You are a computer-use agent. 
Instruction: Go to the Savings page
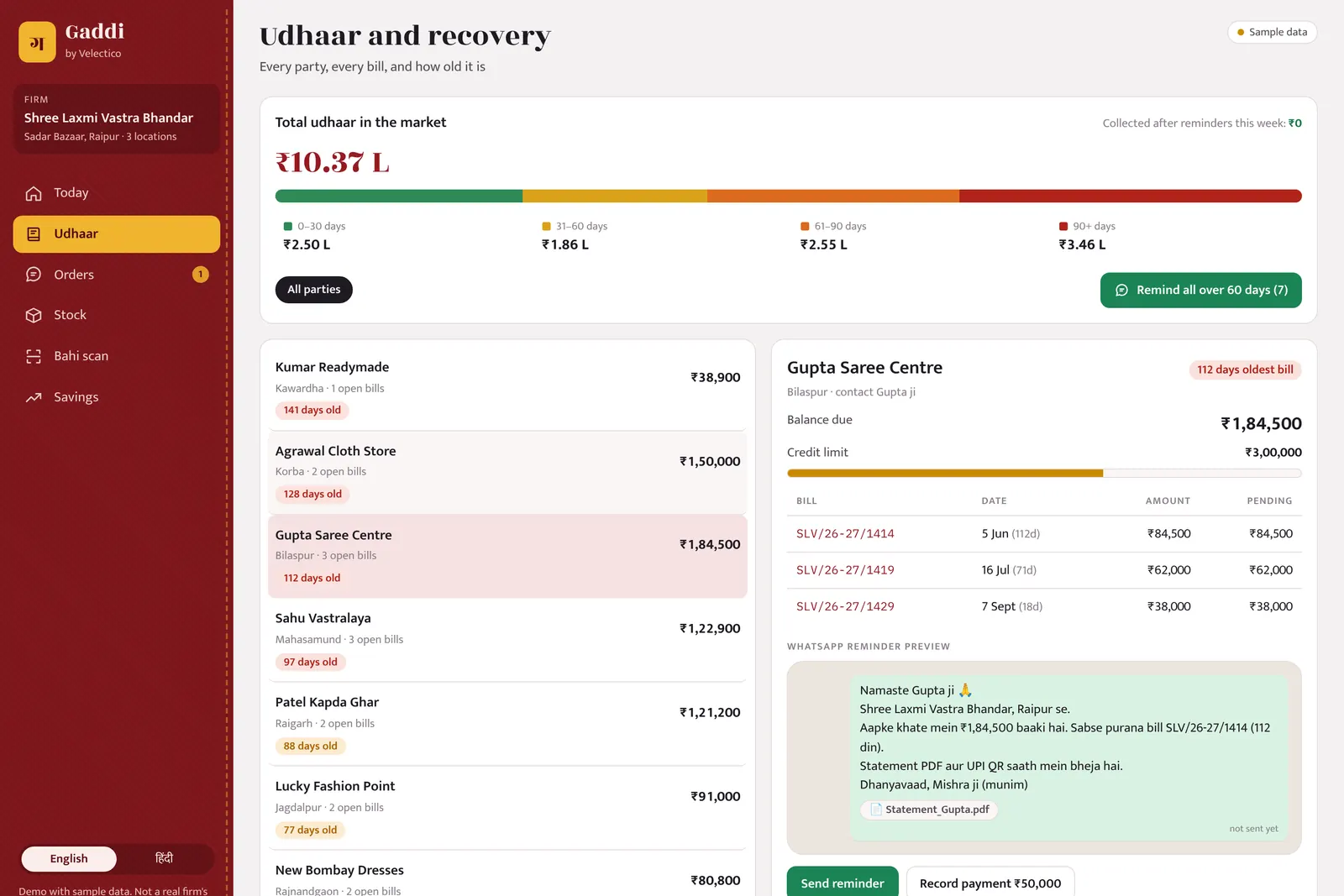[117, 397]
